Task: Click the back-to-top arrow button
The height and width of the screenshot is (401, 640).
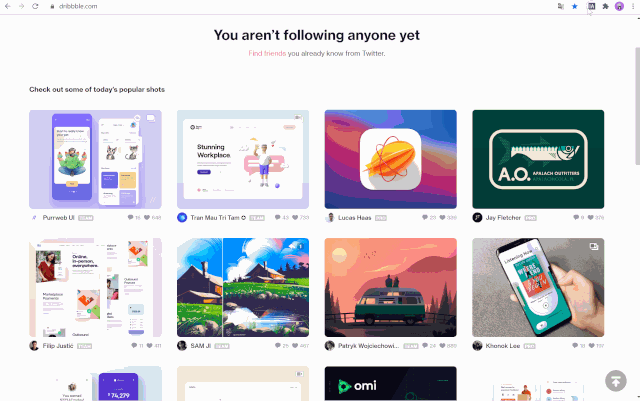Action: click(x=616, y=381)
